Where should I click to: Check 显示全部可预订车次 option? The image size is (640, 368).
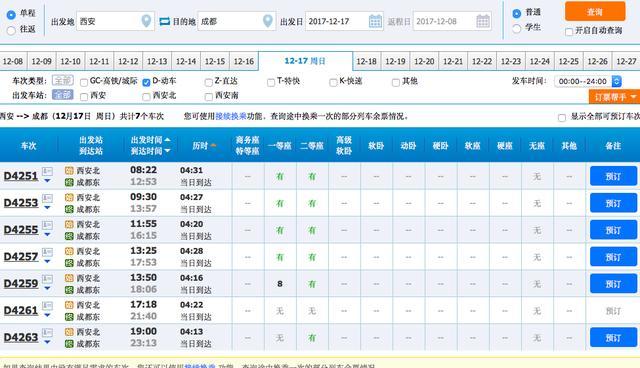pyautogui.click(x=562, y=117)
